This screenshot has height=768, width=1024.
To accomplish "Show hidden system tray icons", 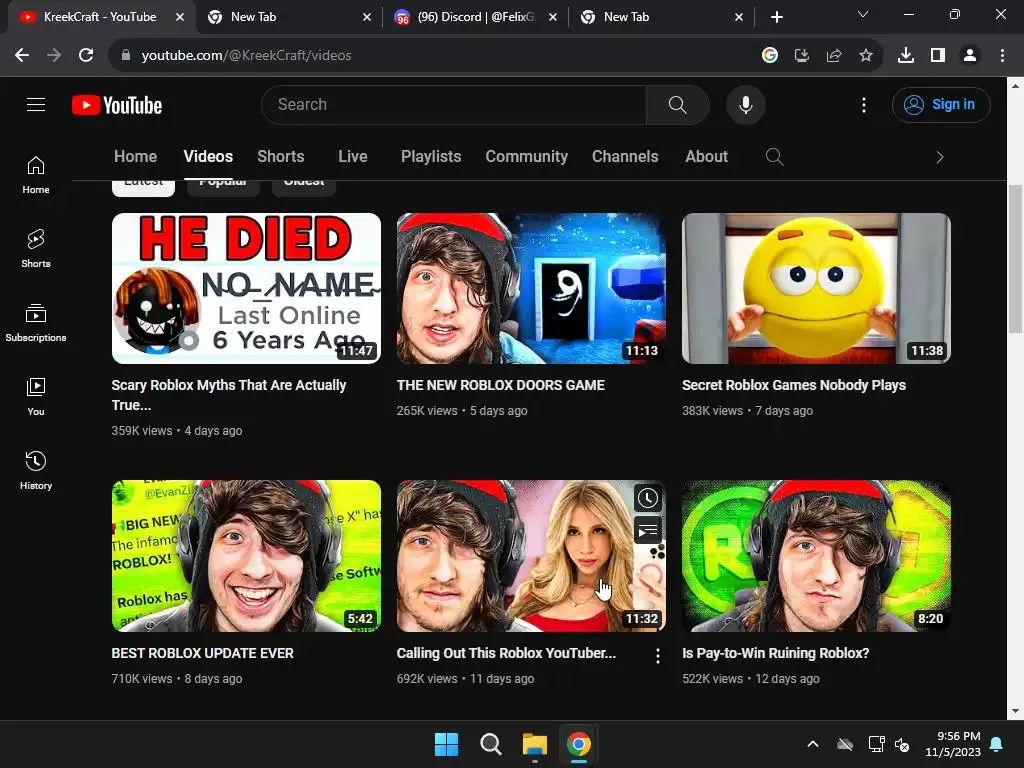I will (x=812, y=744).
